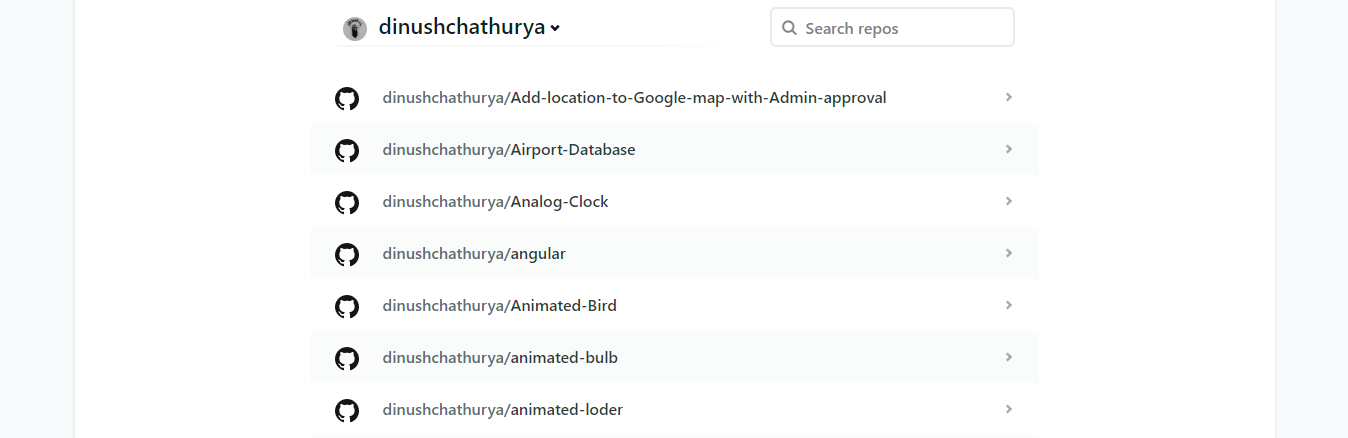Image resolution: width=1348 pixels, height=438 pixels.
Task: Click GitHub icon beside Analog-Clock
Action: coord(346,202)
